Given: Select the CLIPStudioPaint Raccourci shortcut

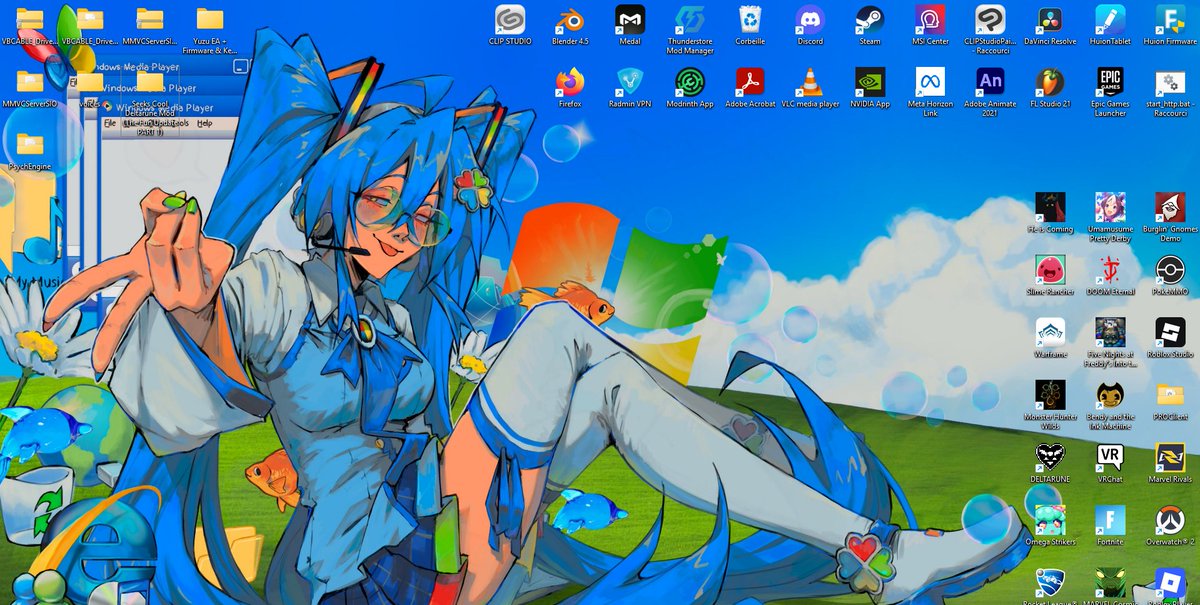Looking at the screenshot, I should (990, 19).
